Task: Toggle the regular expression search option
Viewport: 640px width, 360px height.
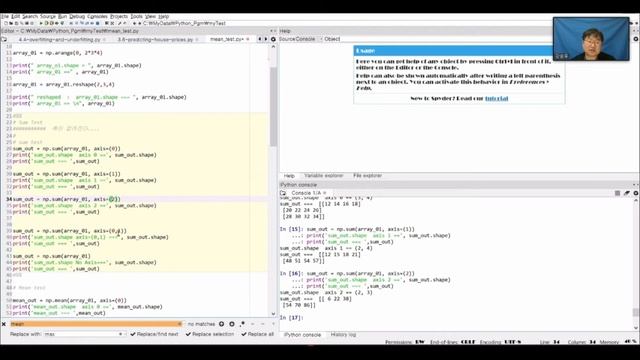Action: 242,324
